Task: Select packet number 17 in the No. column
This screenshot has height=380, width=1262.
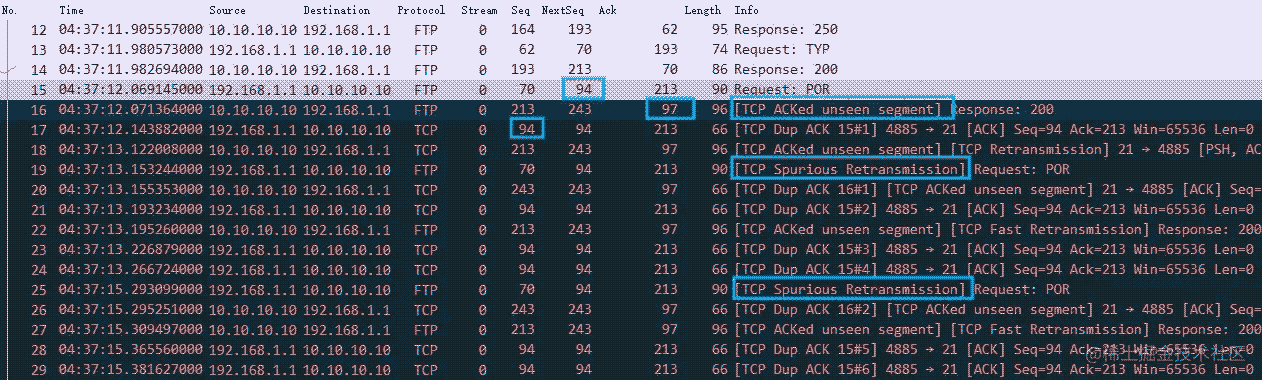Action: coord(39,130)
